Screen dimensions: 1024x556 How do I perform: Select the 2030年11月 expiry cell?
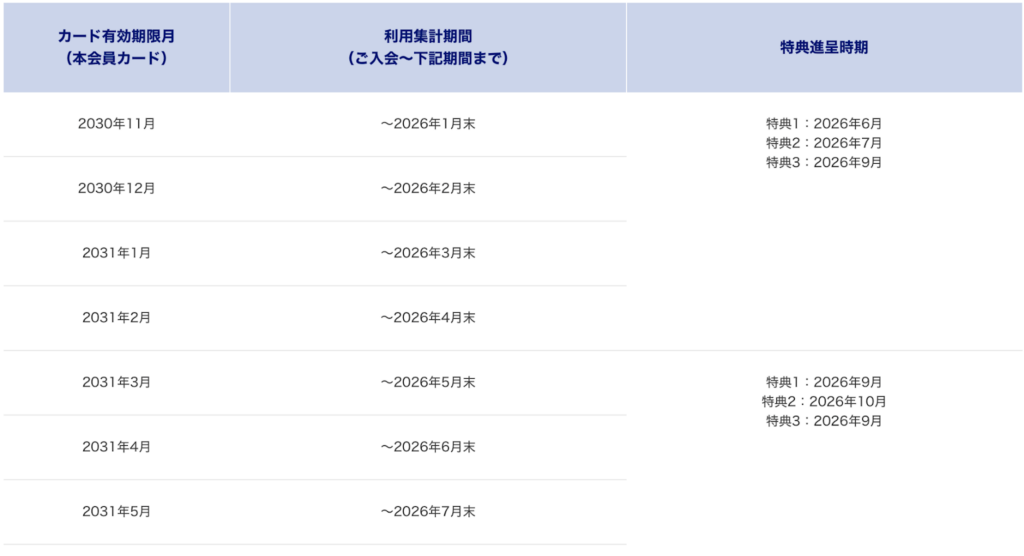coord(116,124)
